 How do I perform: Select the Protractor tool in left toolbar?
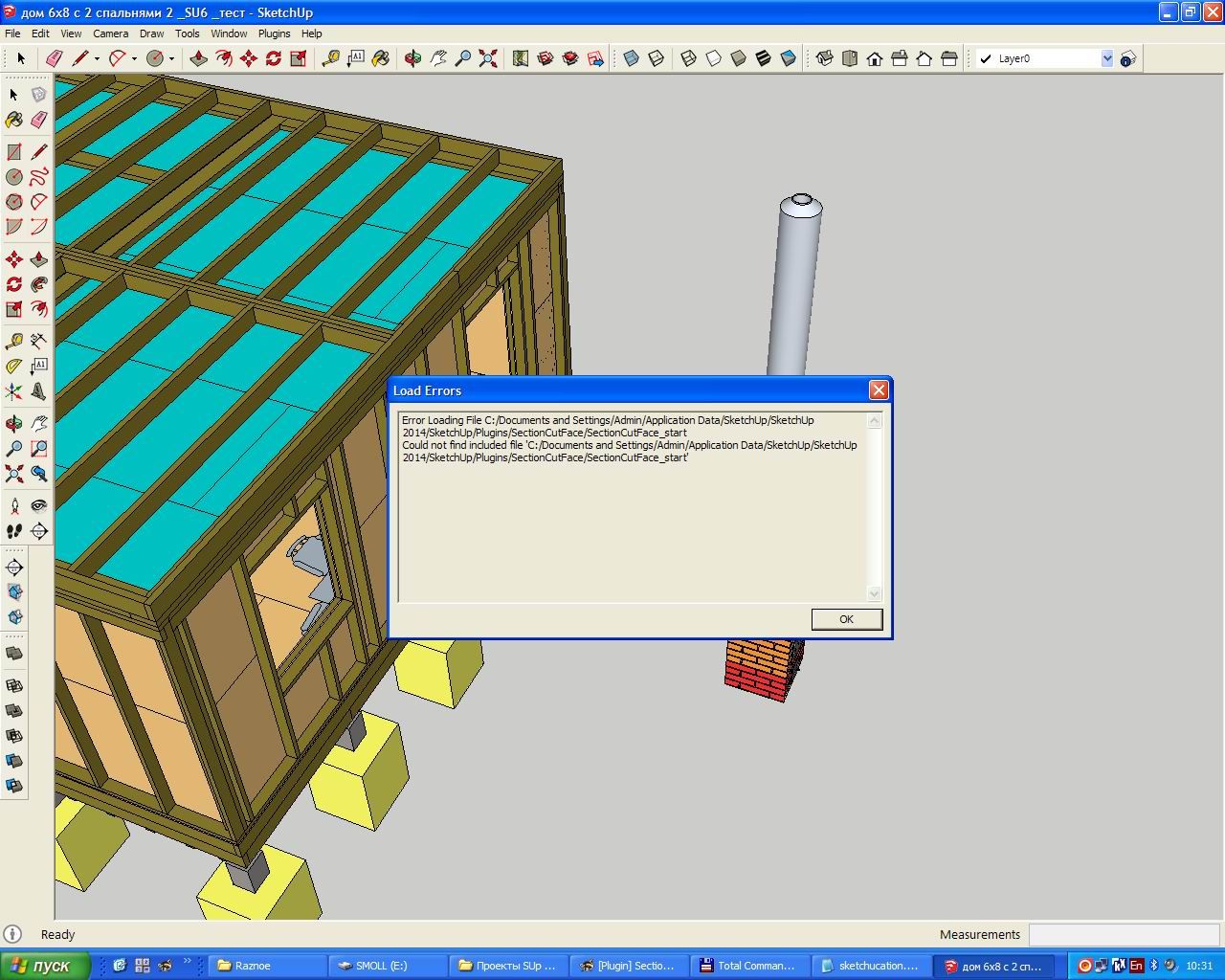tap(14, 366)
